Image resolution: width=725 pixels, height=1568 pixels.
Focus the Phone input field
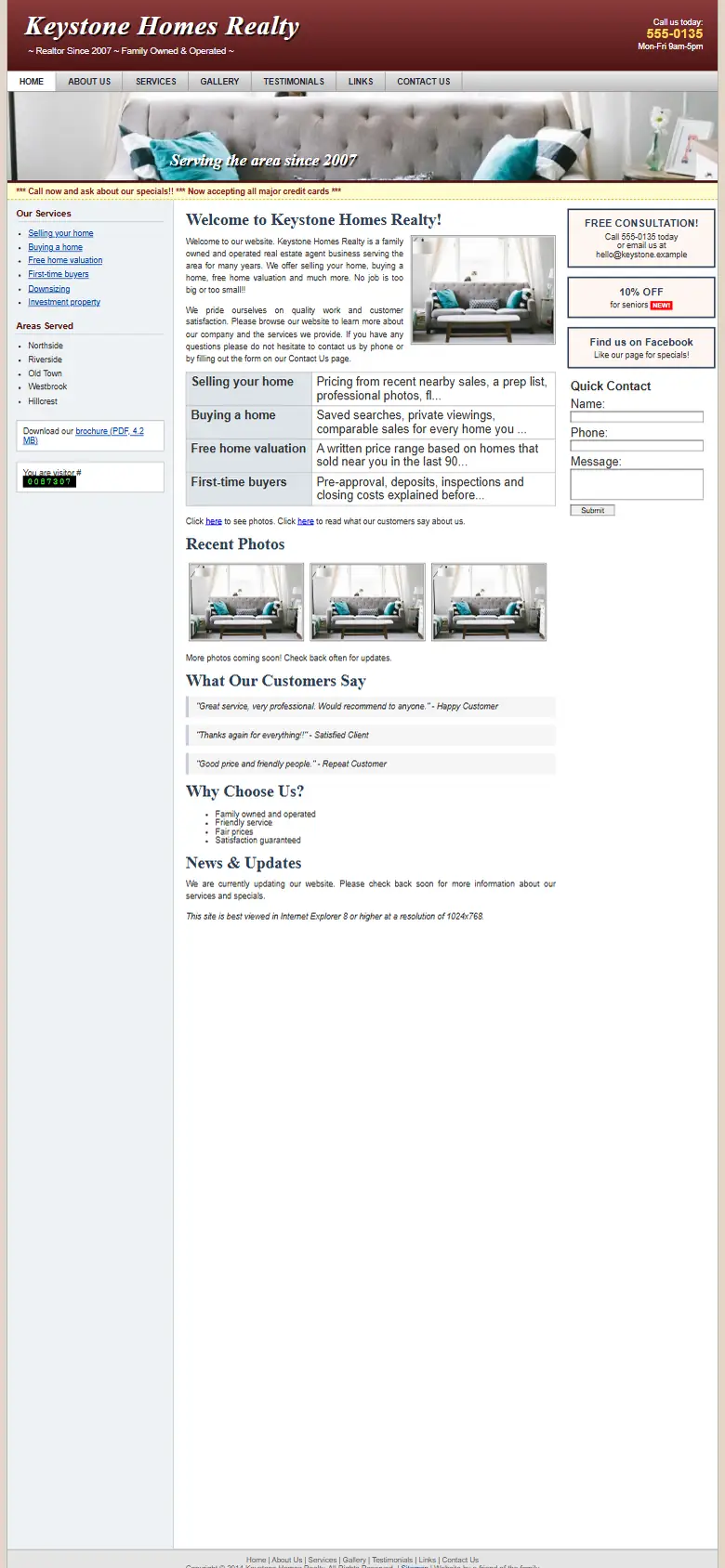pos(637,446)
